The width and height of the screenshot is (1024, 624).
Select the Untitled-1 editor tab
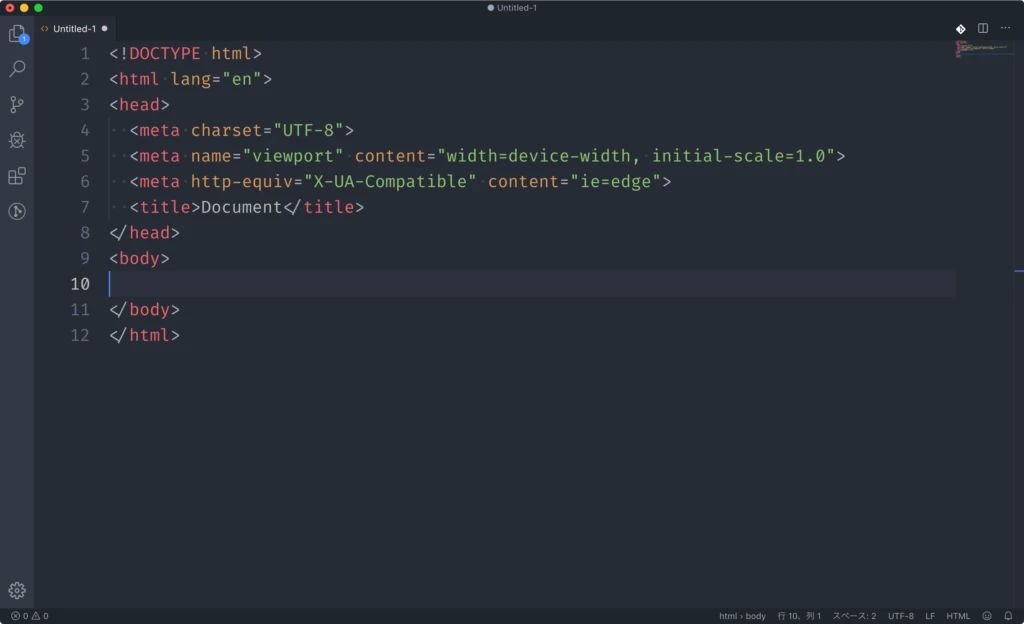click(x=74, y=29)
